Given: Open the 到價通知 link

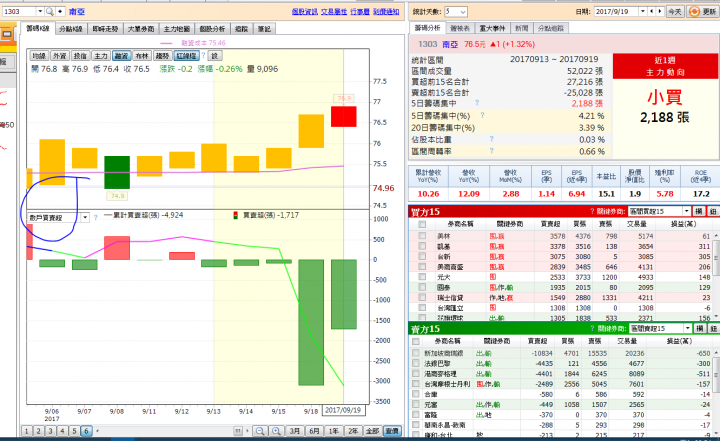Looking at the screenshot, I should (x=386, y=11).
